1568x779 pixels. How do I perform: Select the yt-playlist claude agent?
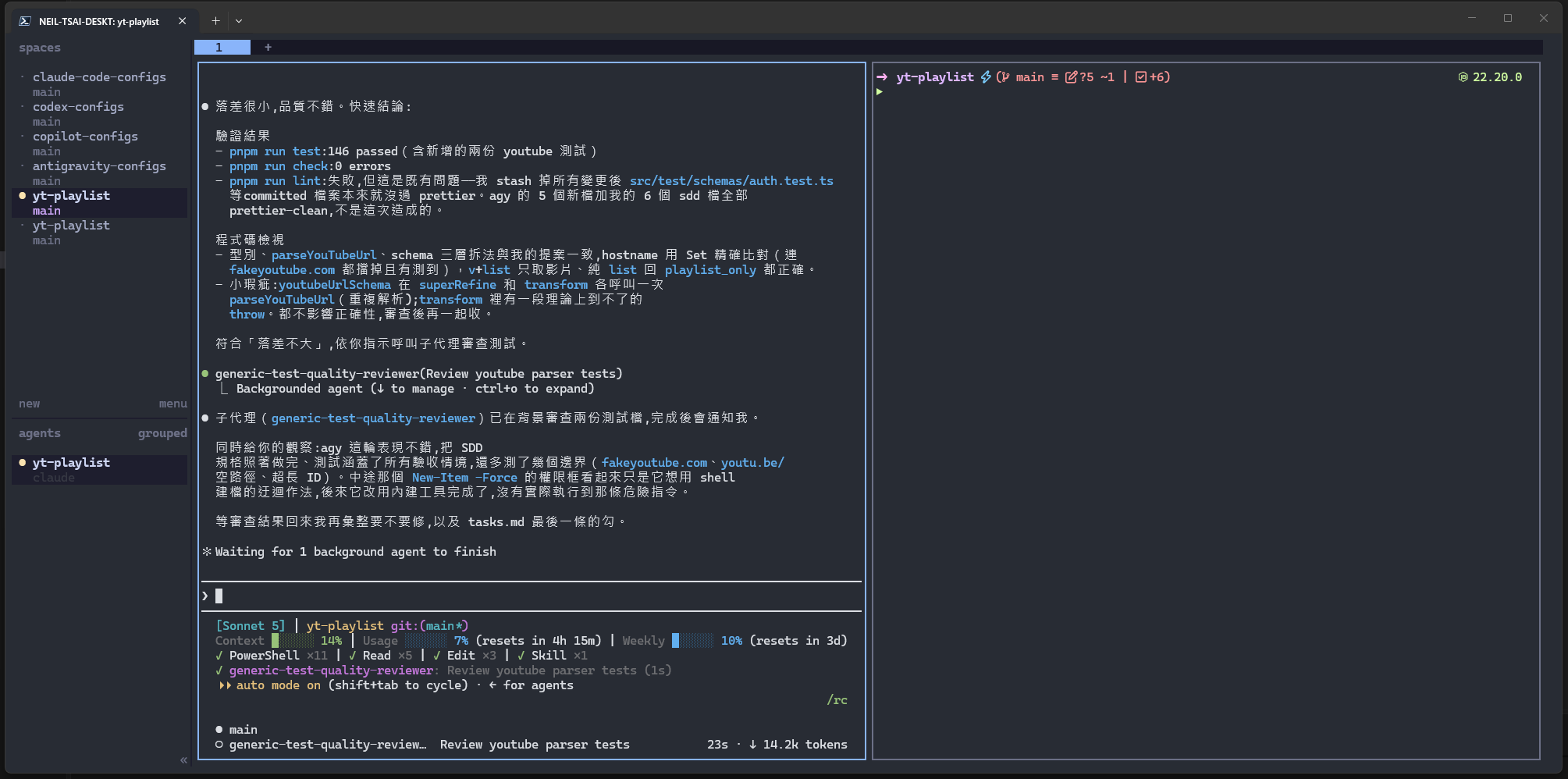coord(99,470)
